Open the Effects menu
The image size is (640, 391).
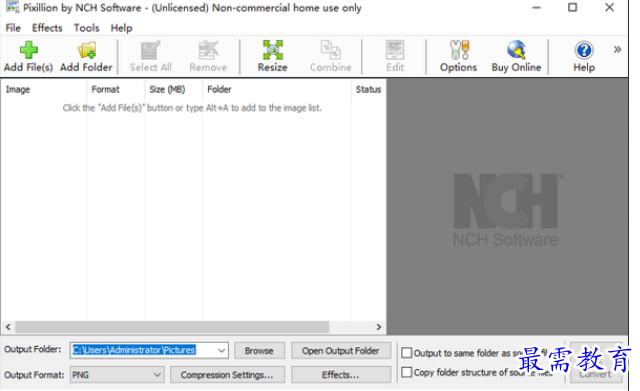(x=47, y=28)
